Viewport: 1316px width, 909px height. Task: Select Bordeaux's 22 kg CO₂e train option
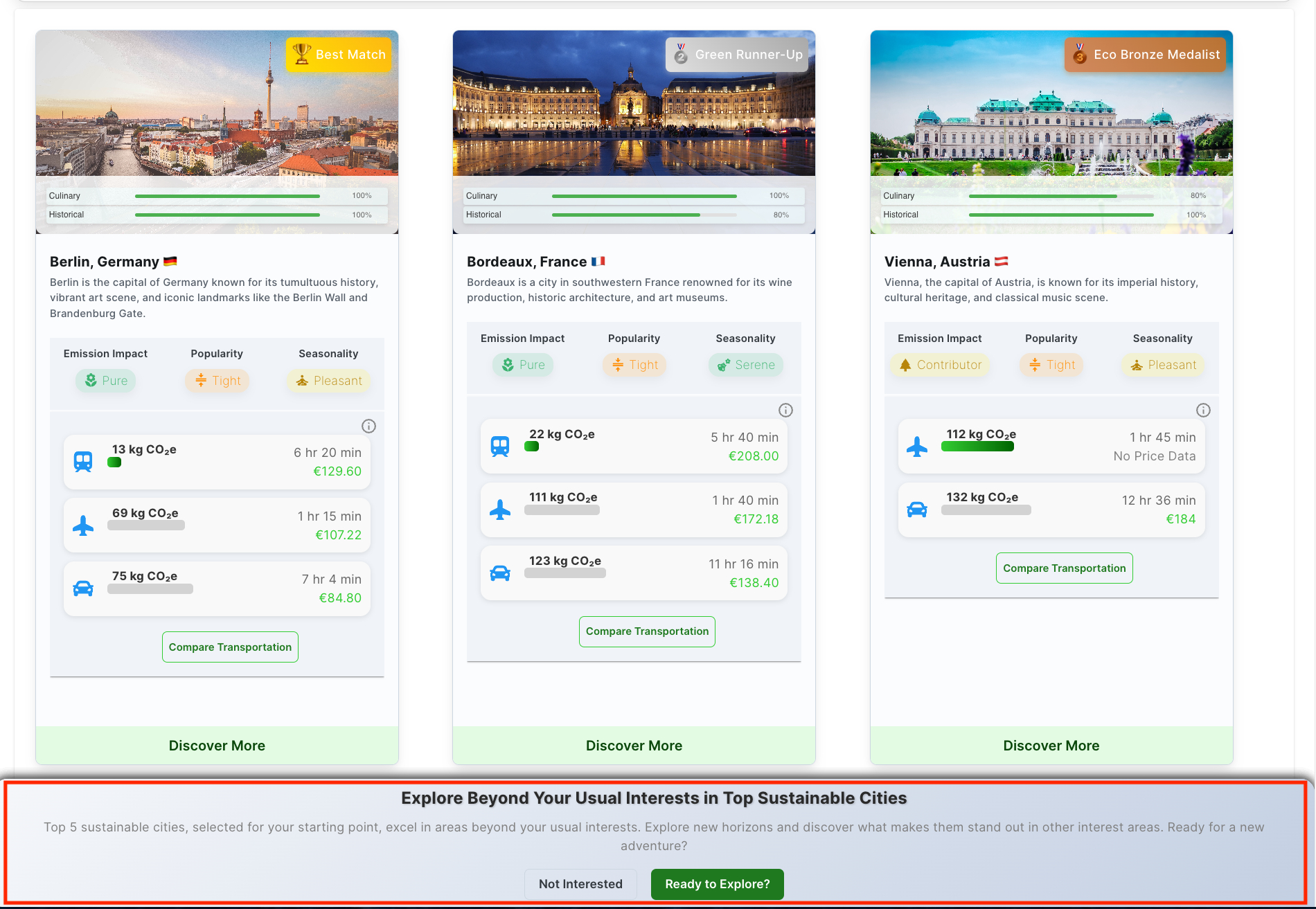[x=634, y=447]
